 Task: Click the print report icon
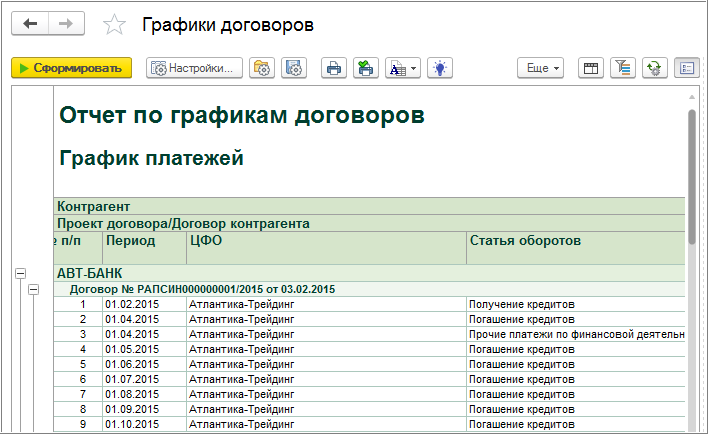pos(334,68)
